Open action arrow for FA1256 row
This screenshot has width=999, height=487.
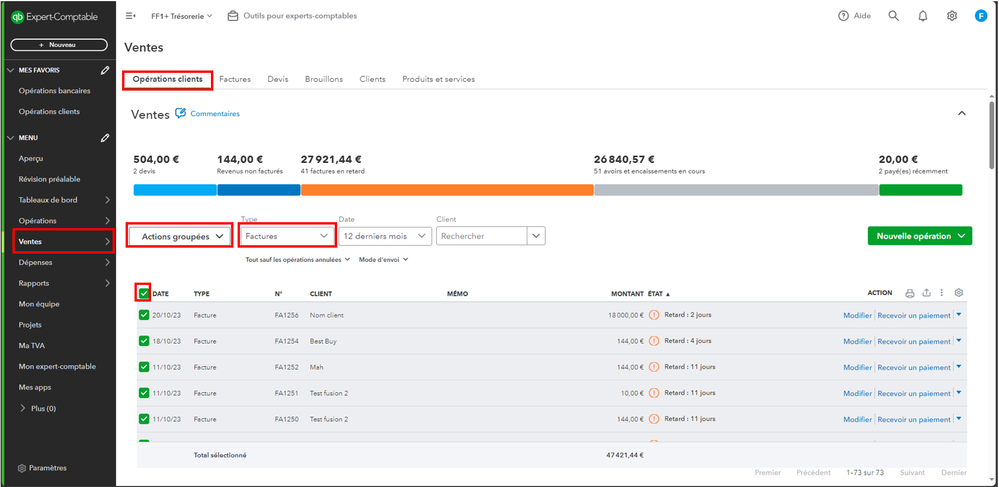coord(959,314)
